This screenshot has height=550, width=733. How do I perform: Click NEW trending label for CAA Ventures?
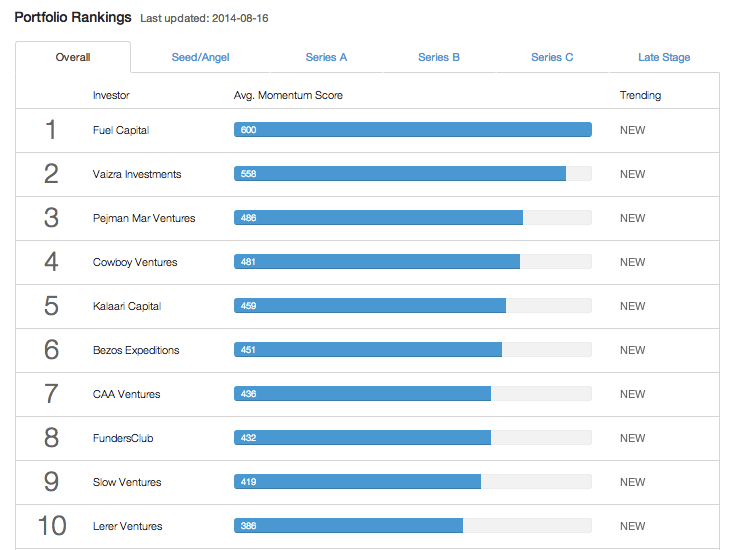pos(632,394)
